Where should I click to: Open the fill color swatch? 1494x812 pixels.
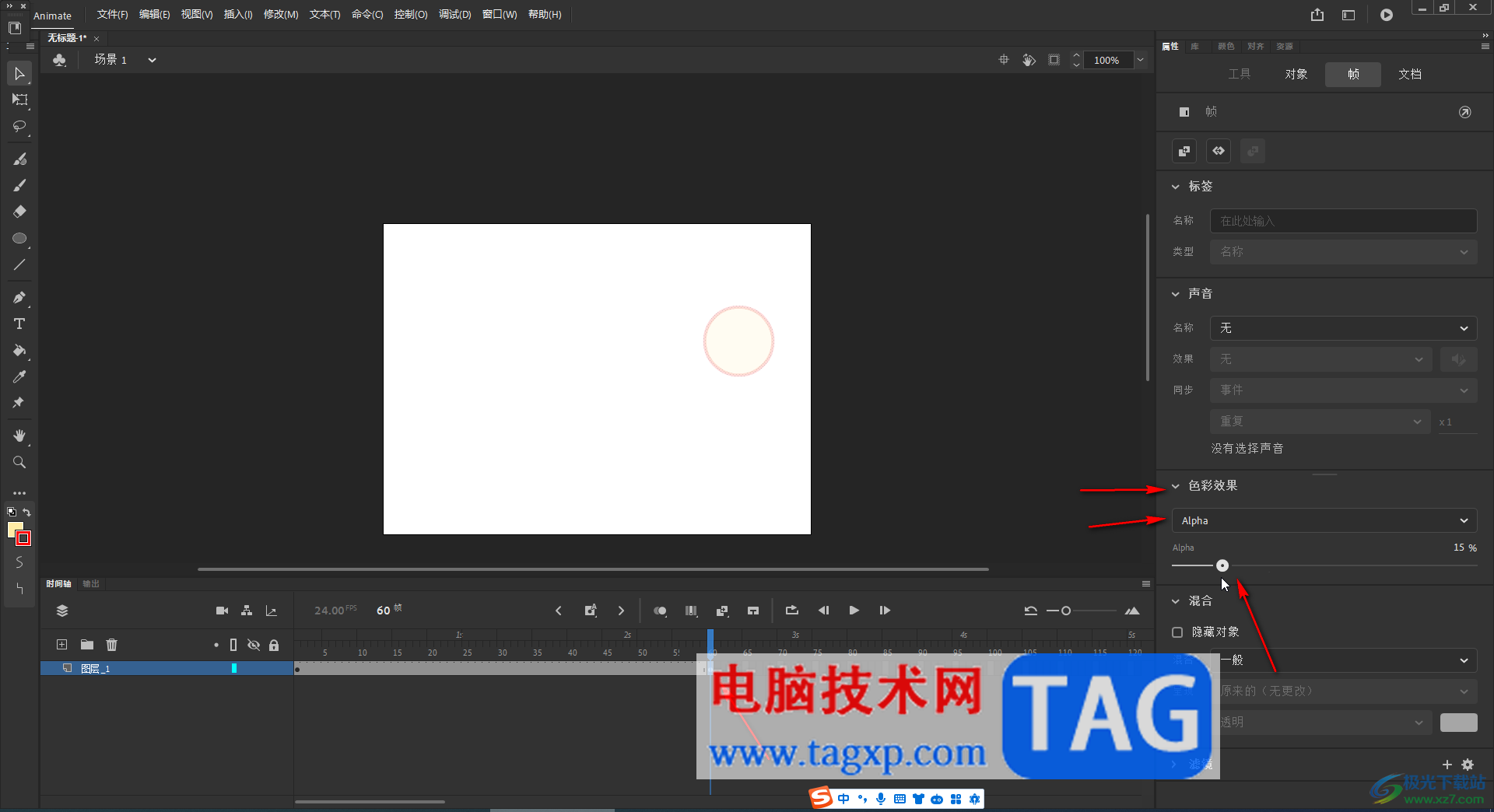point(15,530)
